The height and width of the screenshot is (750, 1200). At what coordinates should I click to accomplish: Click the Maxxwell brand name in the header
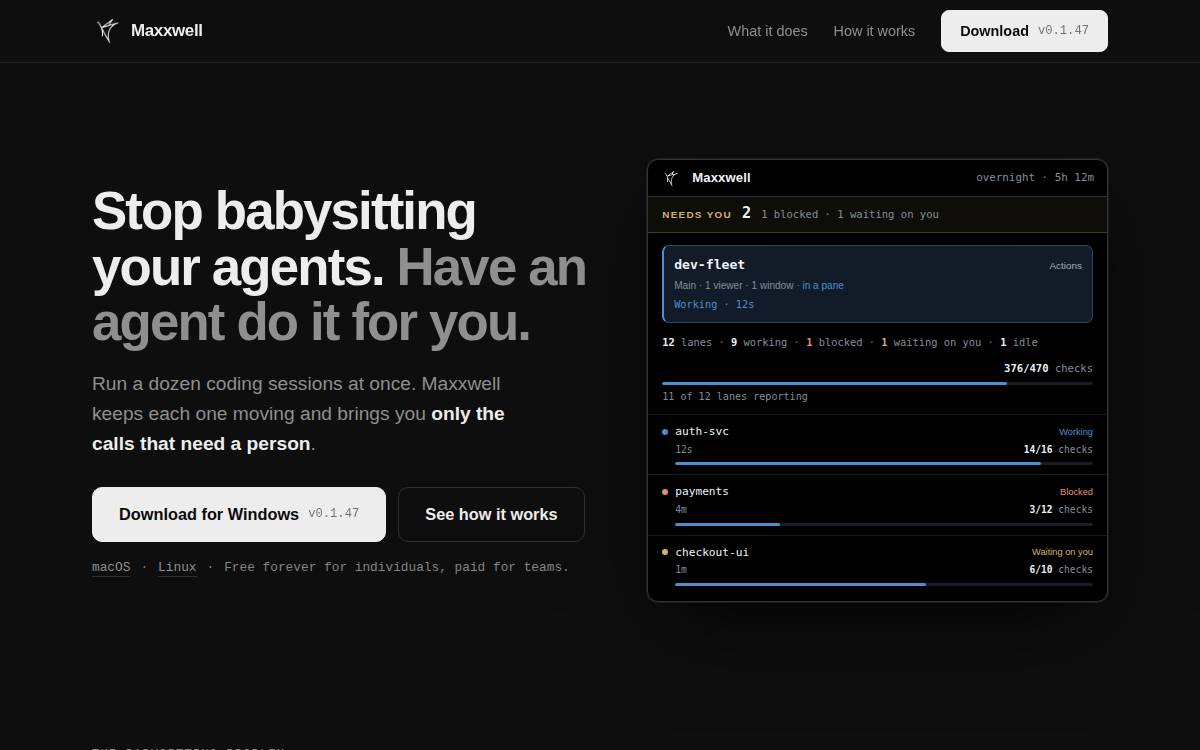pos(167,31)
